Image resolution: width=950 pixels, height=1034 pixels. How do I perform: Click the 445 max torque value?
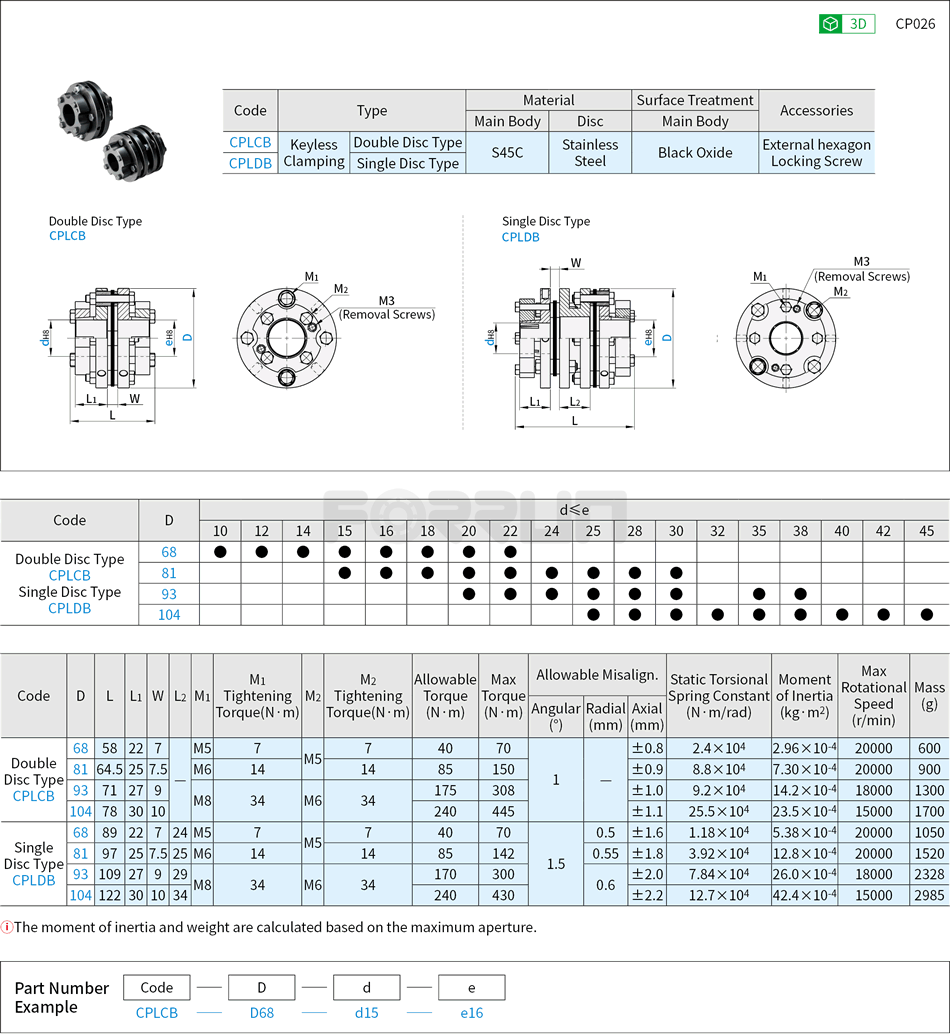[x=503, y=811]
